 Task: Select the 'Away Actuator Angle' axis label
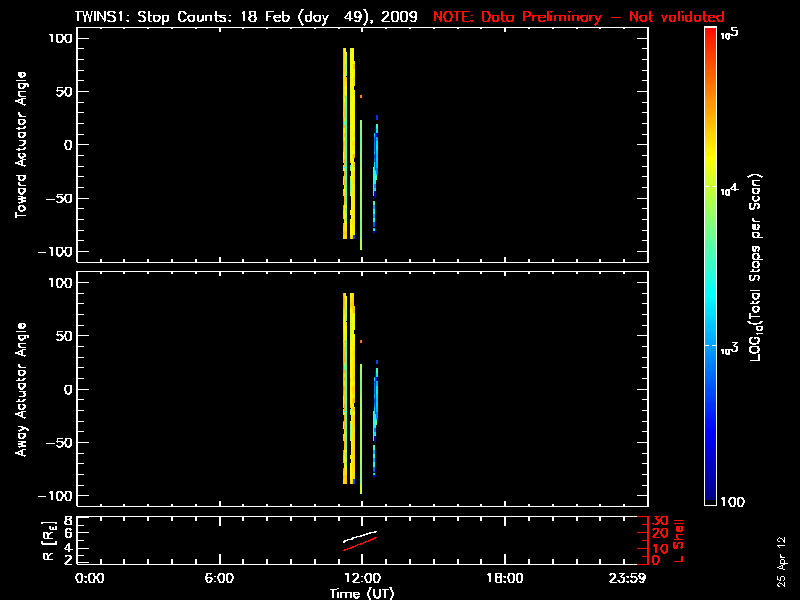pos(20,390)
